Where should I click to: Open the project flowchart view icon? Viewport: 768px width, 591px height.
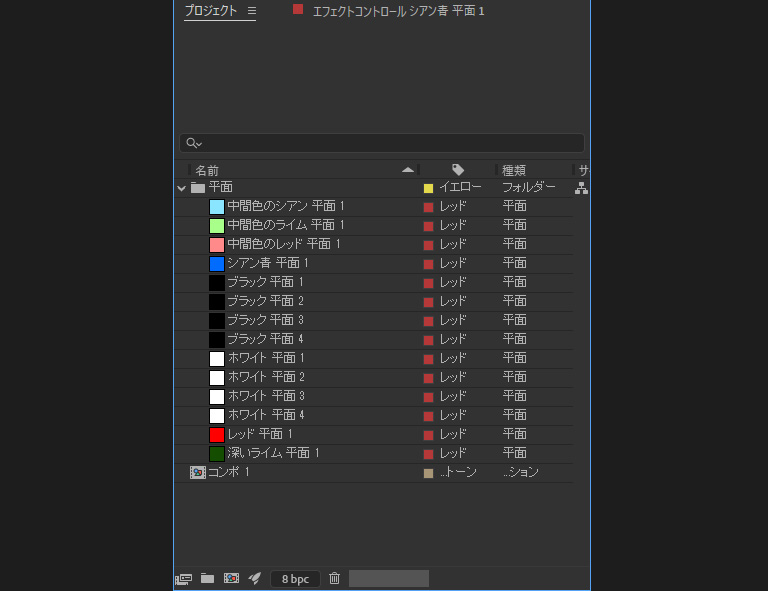(581, 188)
